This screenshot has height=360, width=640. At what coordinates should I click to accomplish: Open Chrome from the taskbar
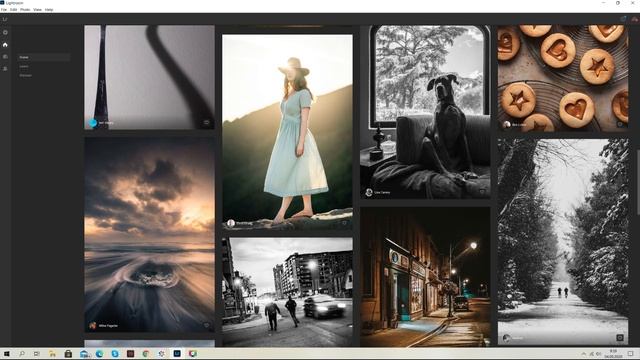pos(146,354)
